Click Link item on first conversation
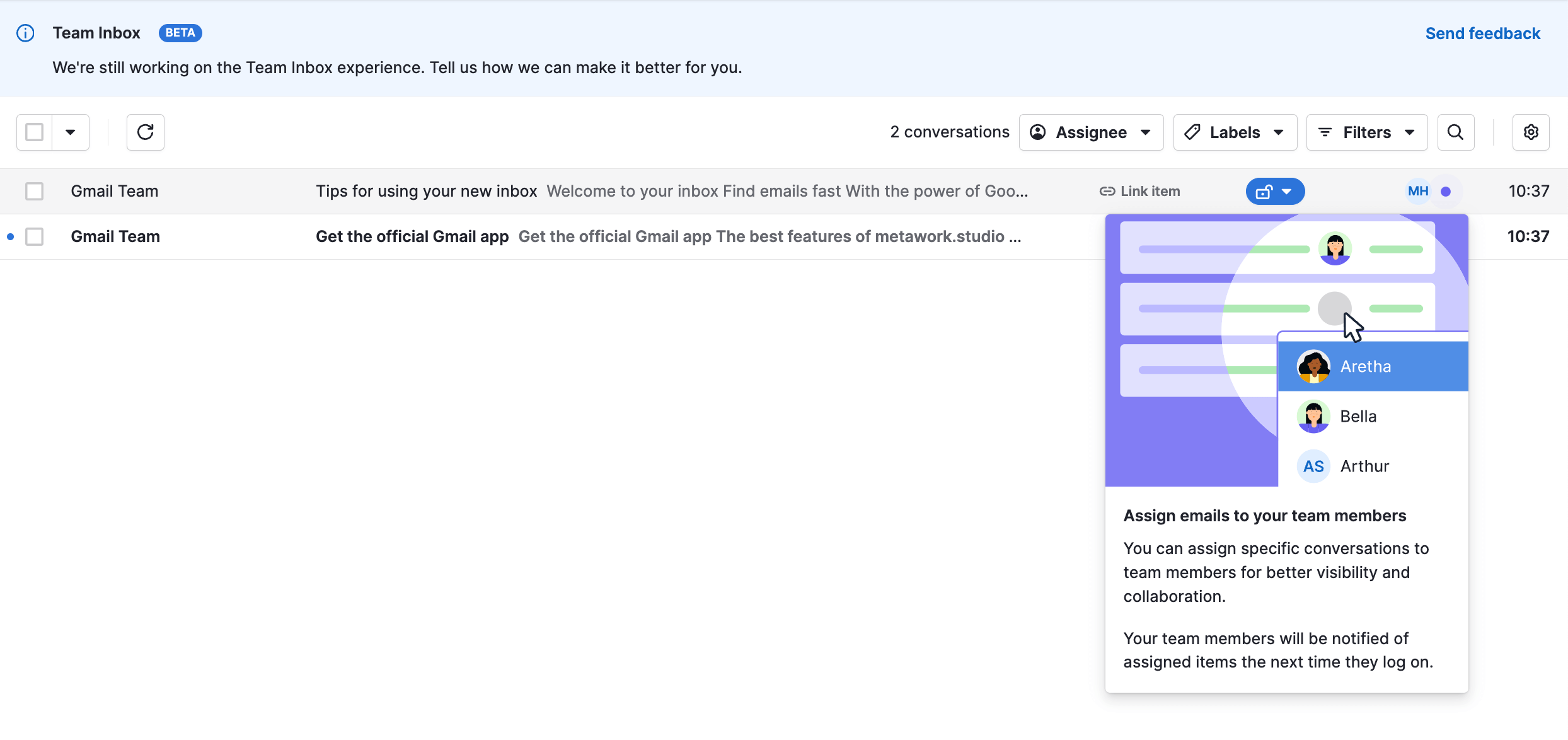This screenshot has width=1568, height=740. [1139, 192]
